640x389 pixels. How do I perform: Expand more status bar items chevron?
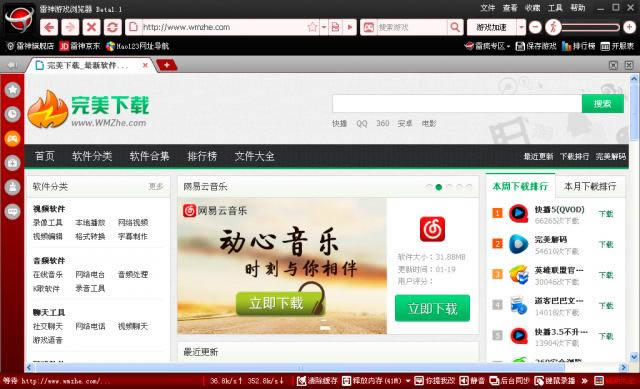(584, 381)
